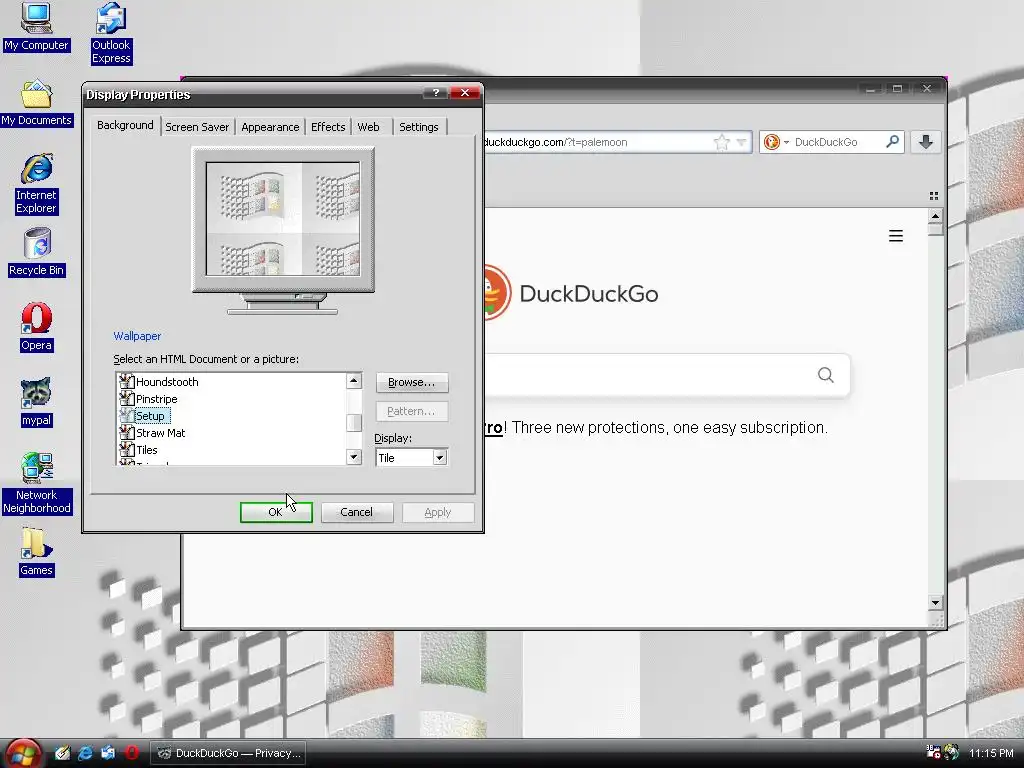Click DuckDuckGo taskbar window button

coord(229,753)
